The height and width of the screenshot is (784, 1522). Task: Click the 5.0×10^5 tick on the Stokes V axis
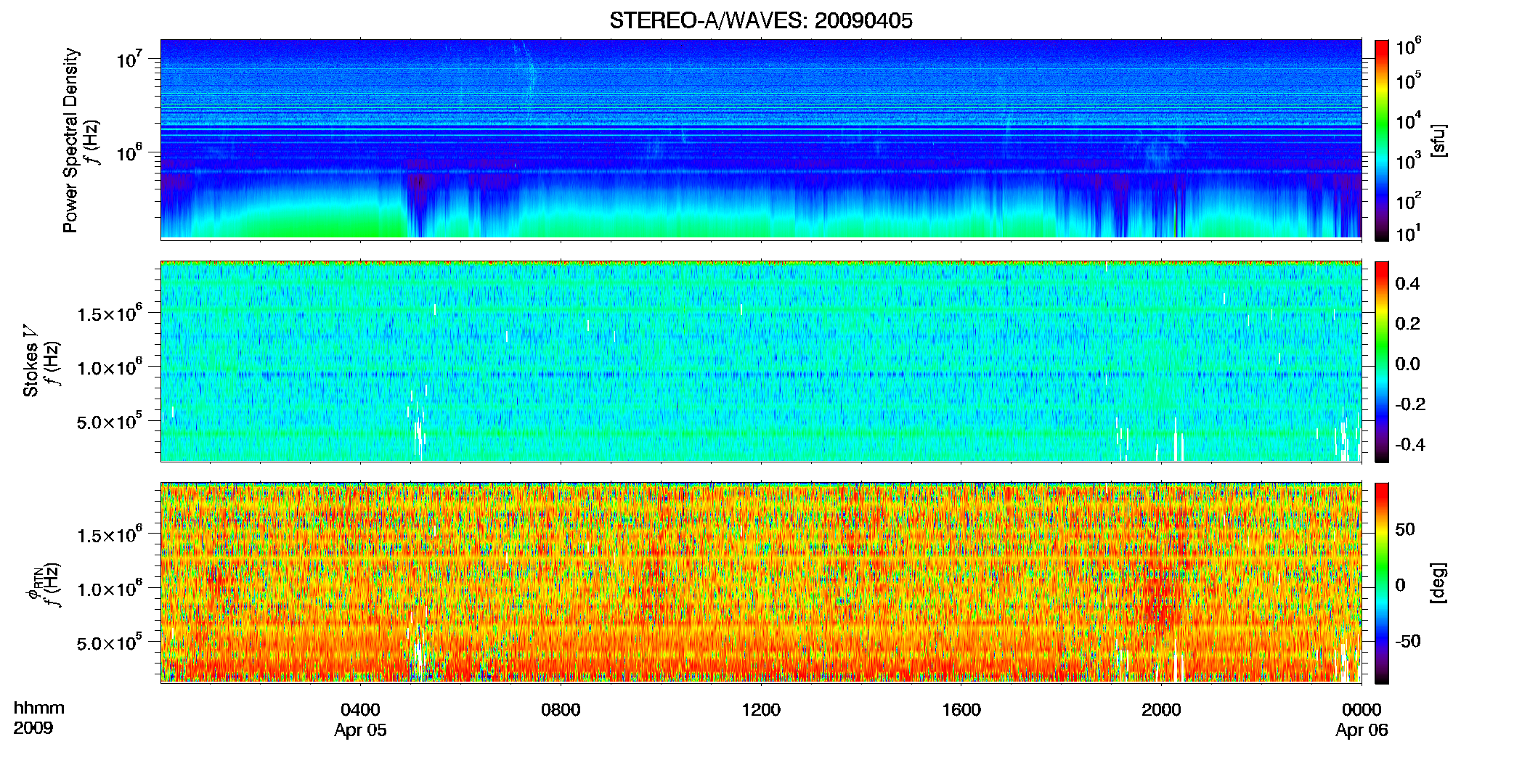[109, 420]
